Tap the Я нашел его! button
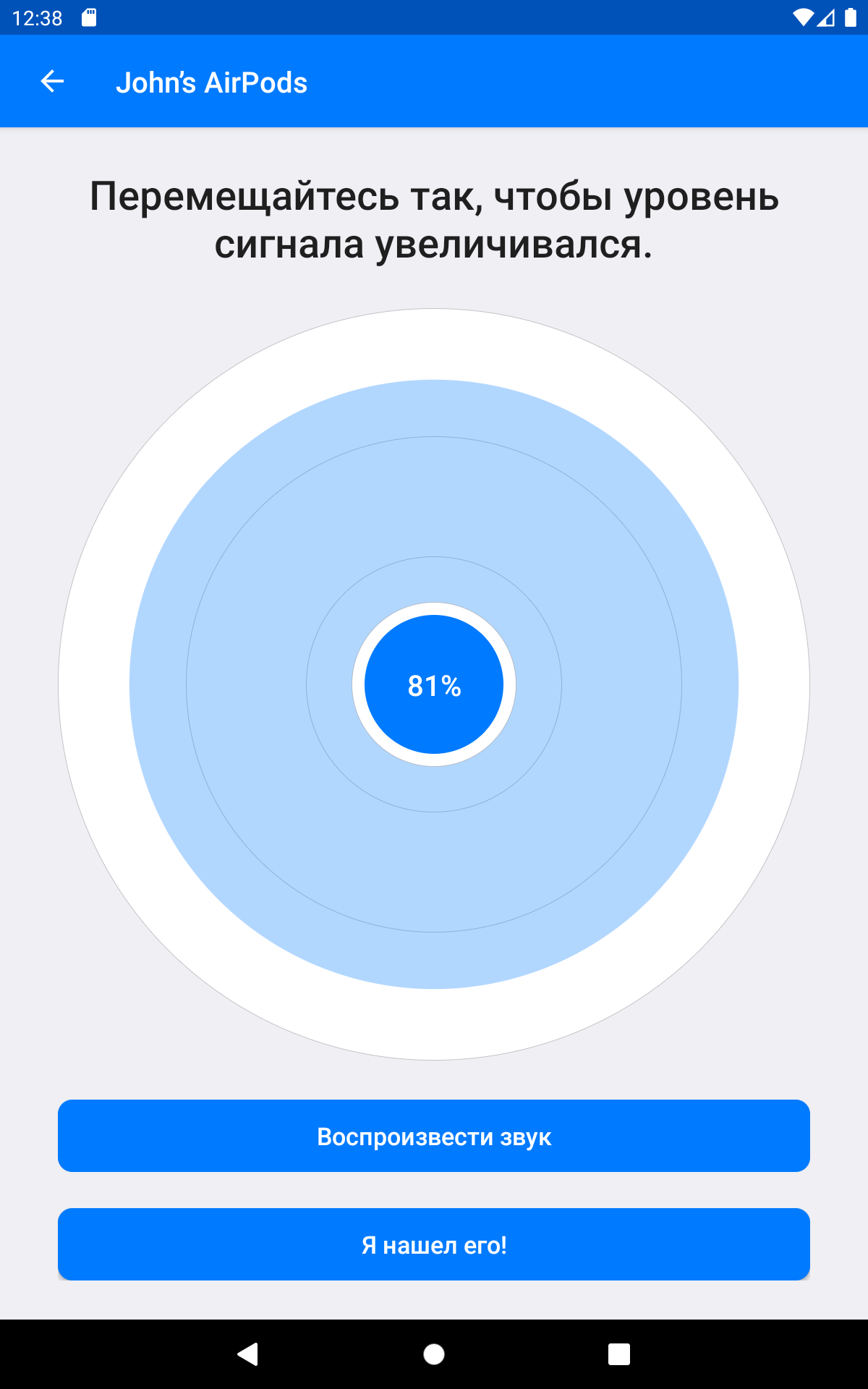The image size is (868, 1389). [x=434, y=1244]
